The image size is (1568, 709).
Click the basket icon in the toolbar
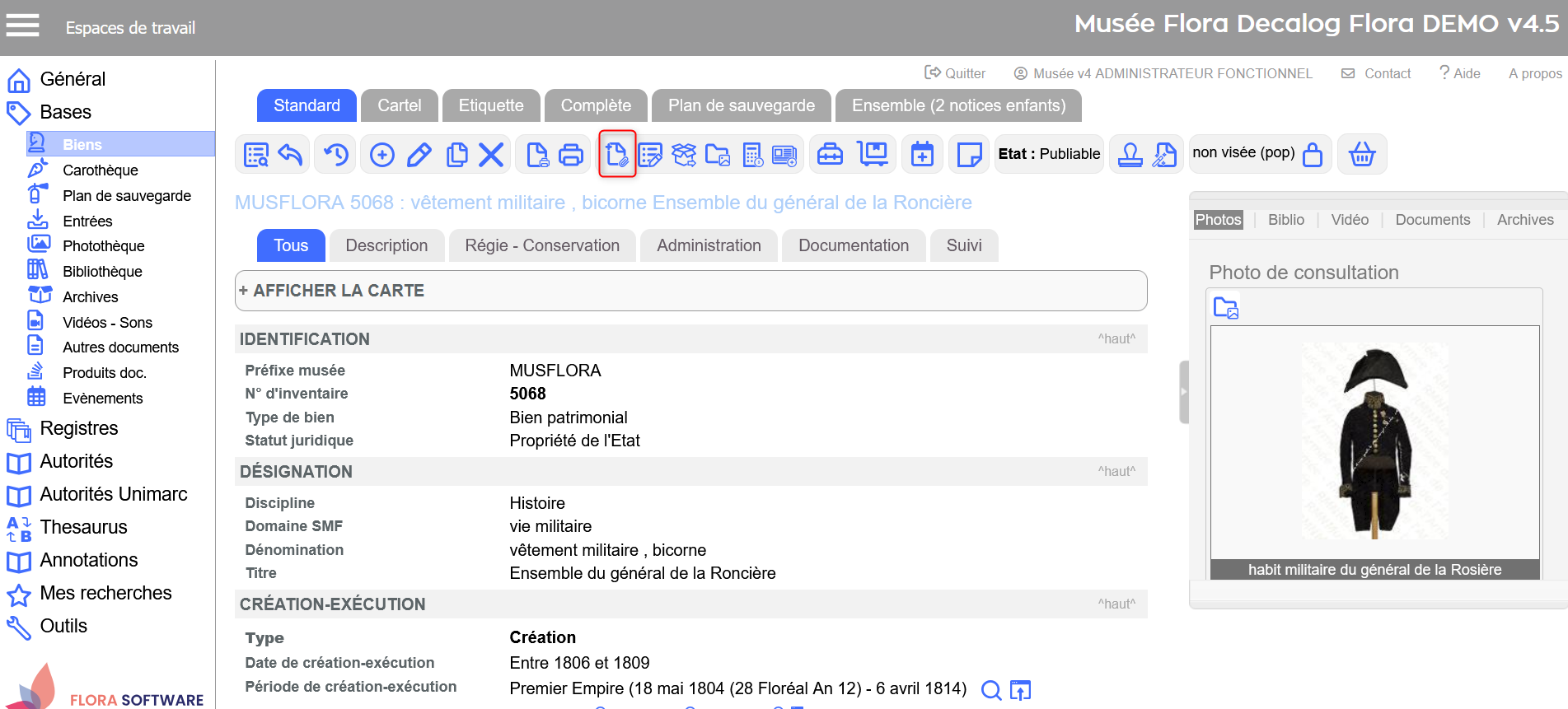(x=1362, y=155)
